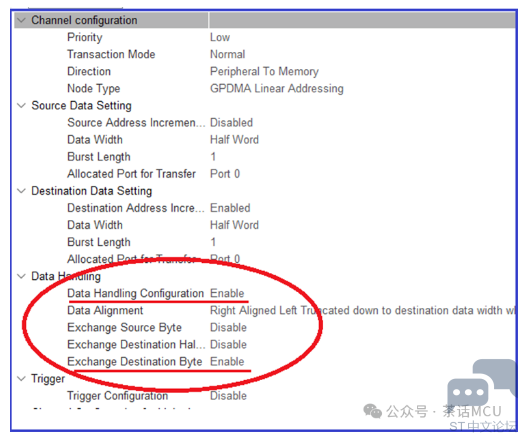Select the Channel configuration header text
This screenshot has height=442, width=526.
coord(84,20)
